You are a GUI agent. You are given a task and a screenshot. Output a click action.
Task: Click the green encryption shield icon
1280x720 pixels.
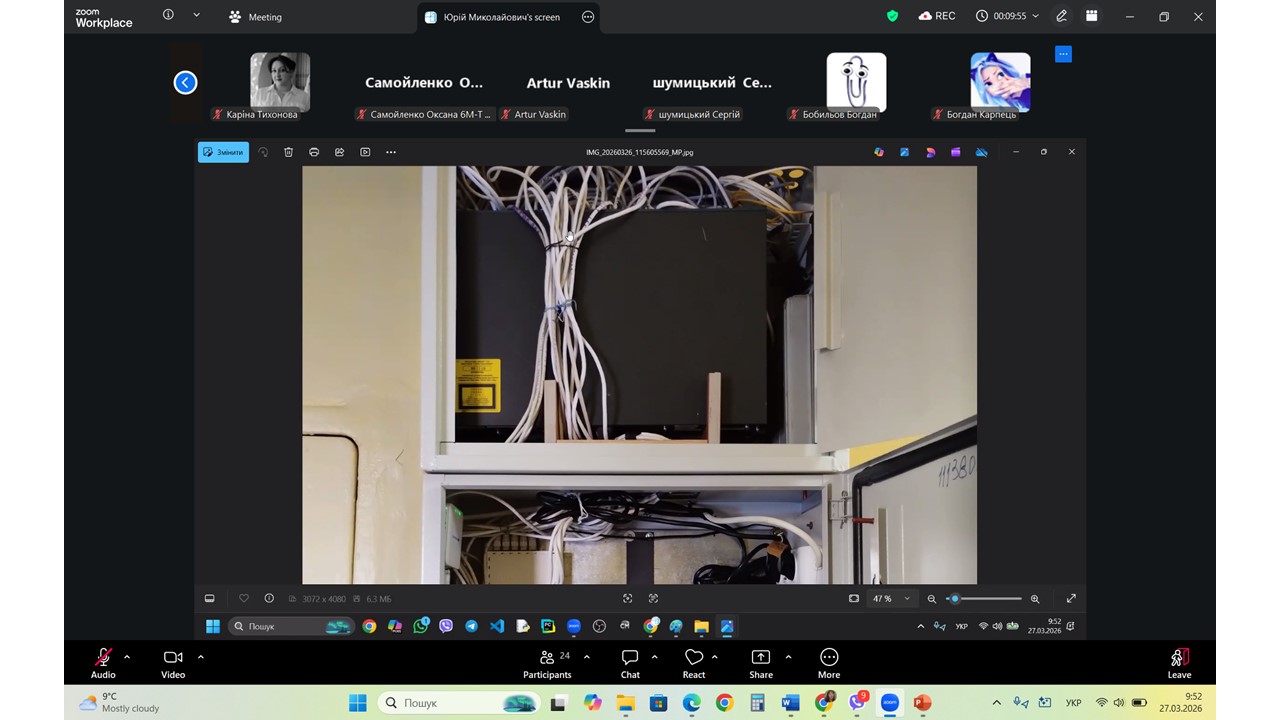[893, 16]
